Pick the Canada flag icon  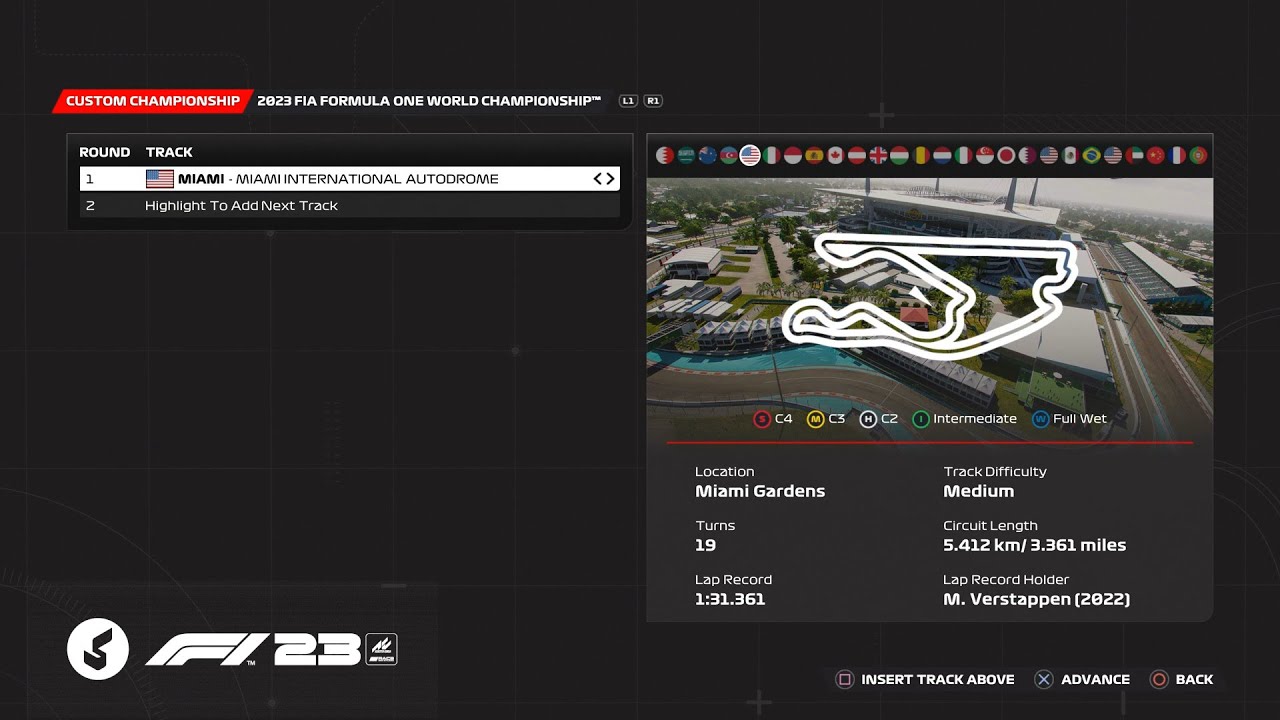pos(836,155)
